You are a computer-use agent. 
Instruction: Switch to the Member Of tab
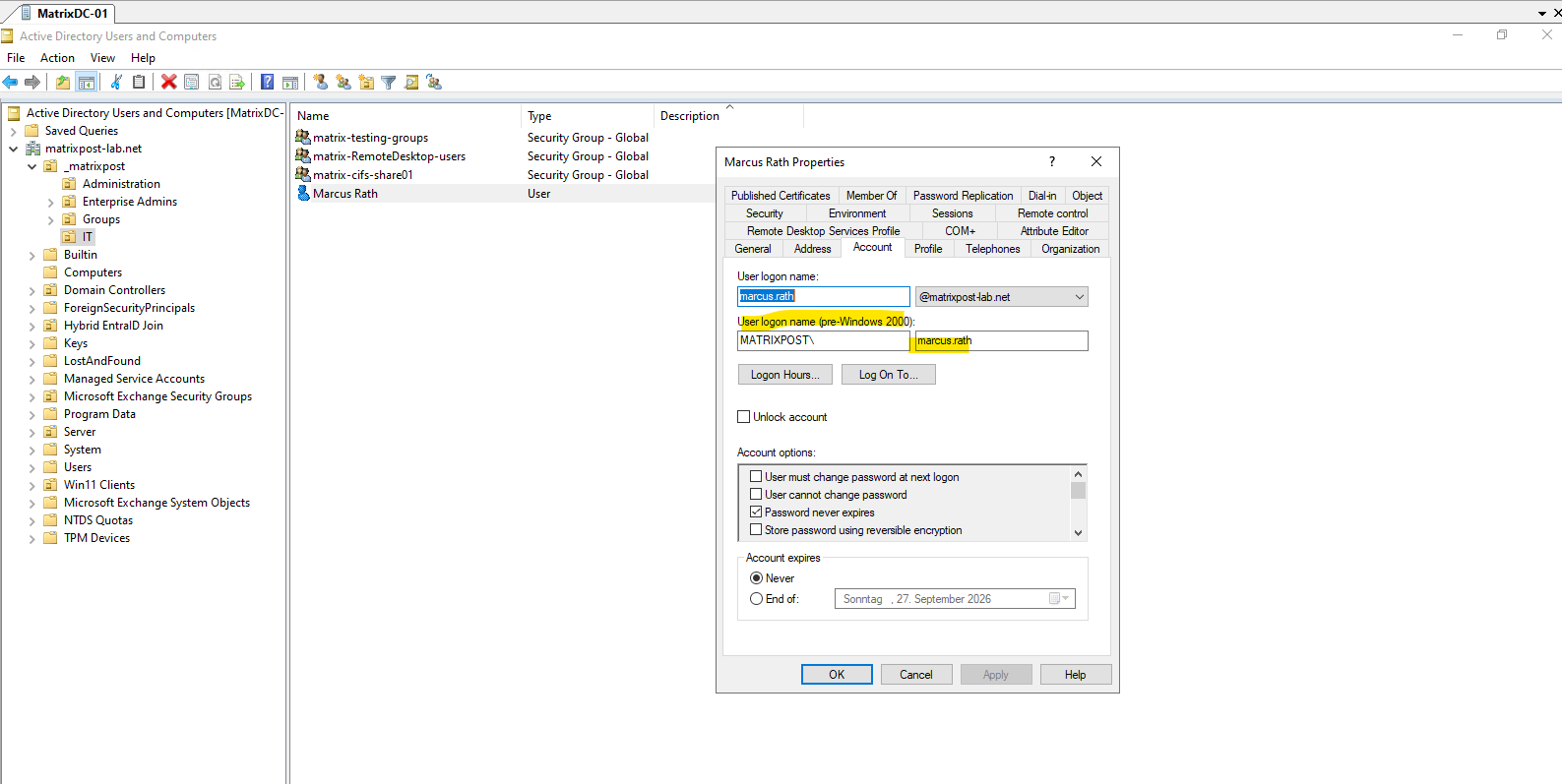[x=871, y=196]
